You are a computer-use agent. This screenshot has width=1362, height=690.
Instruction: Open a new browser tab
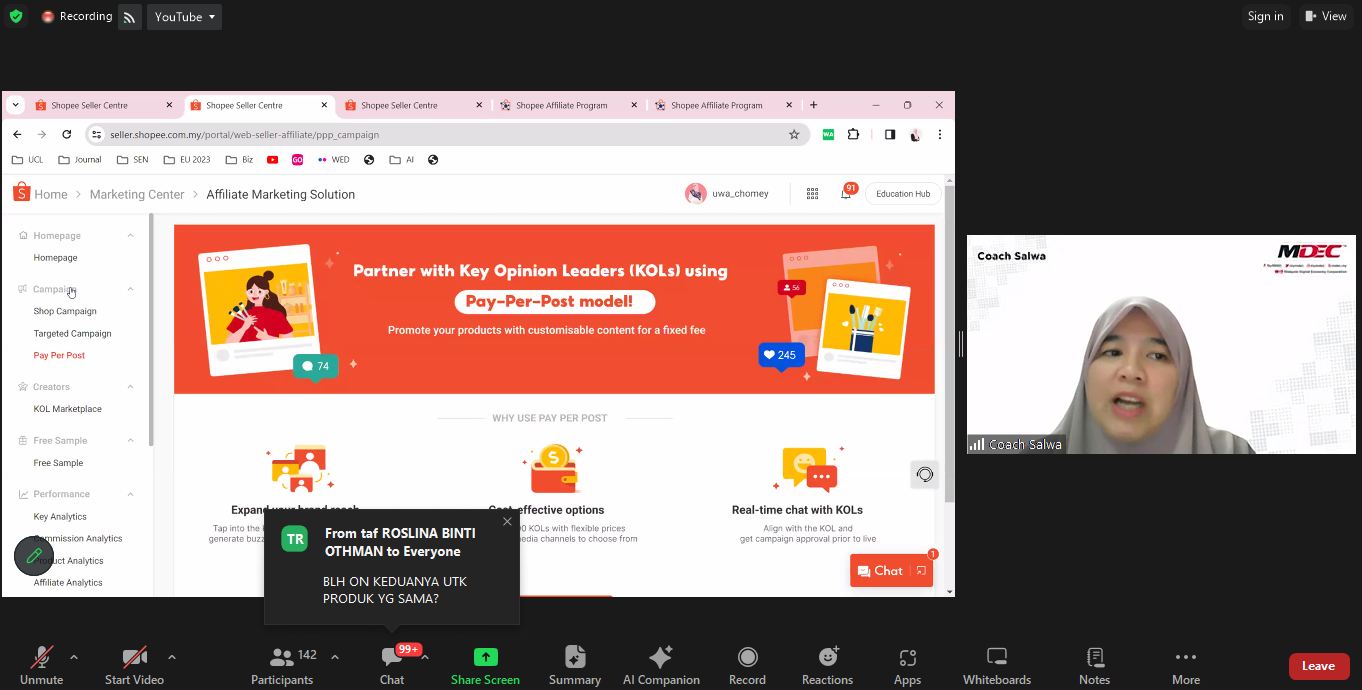pos(813,105)
